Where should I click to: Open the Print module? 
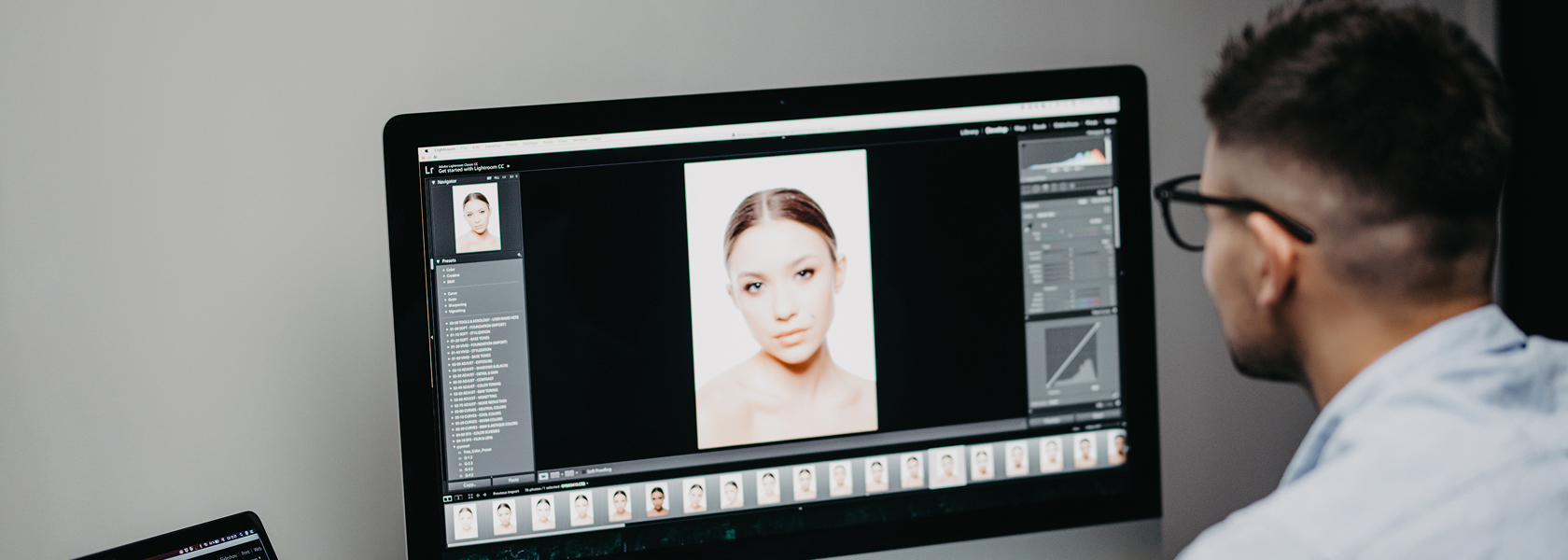click(x=1091, y=122)
